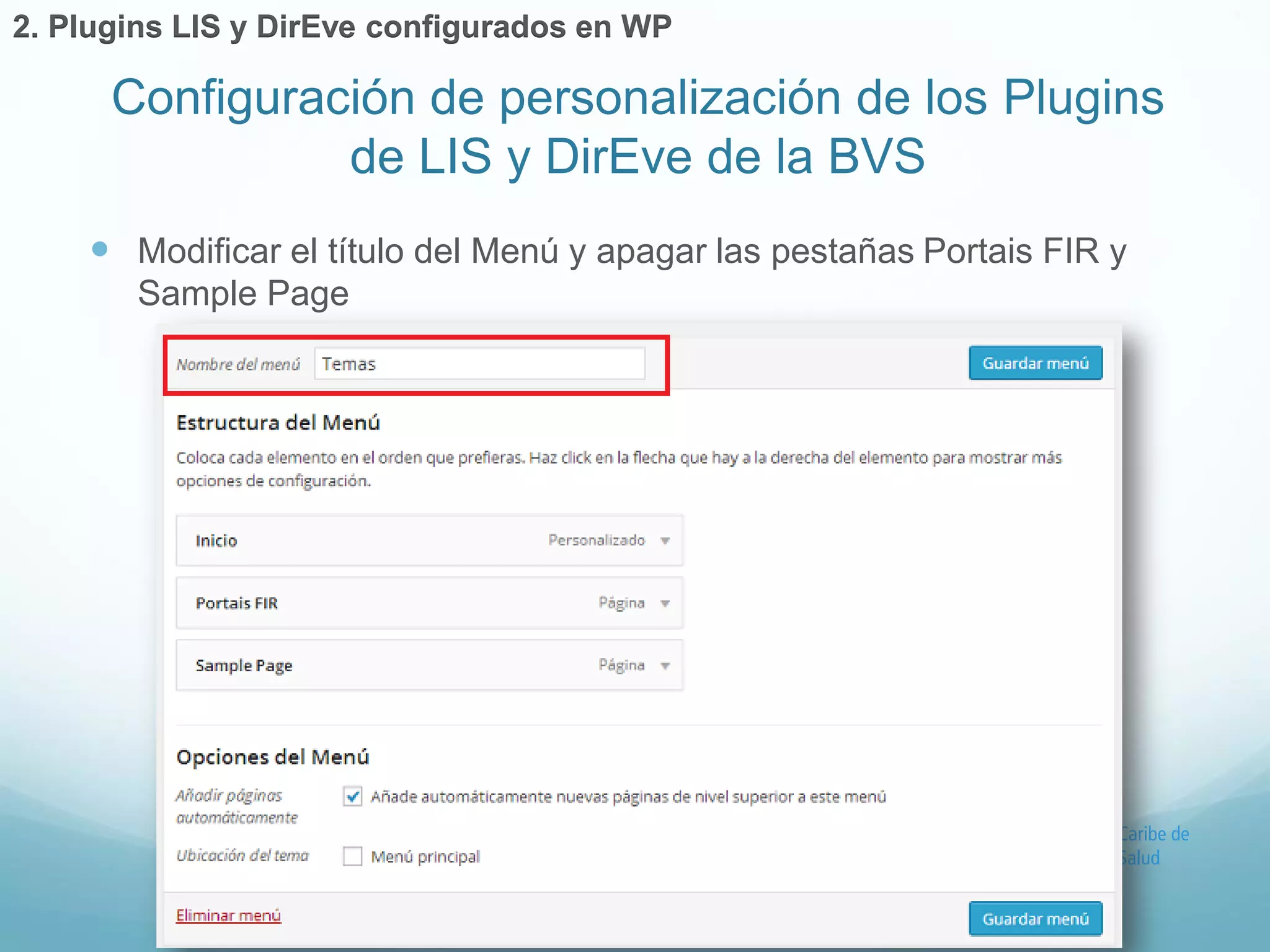Click the top Guardar menú button
The height and width of the screenshot is (952, 1270).
pos(1036,363)
